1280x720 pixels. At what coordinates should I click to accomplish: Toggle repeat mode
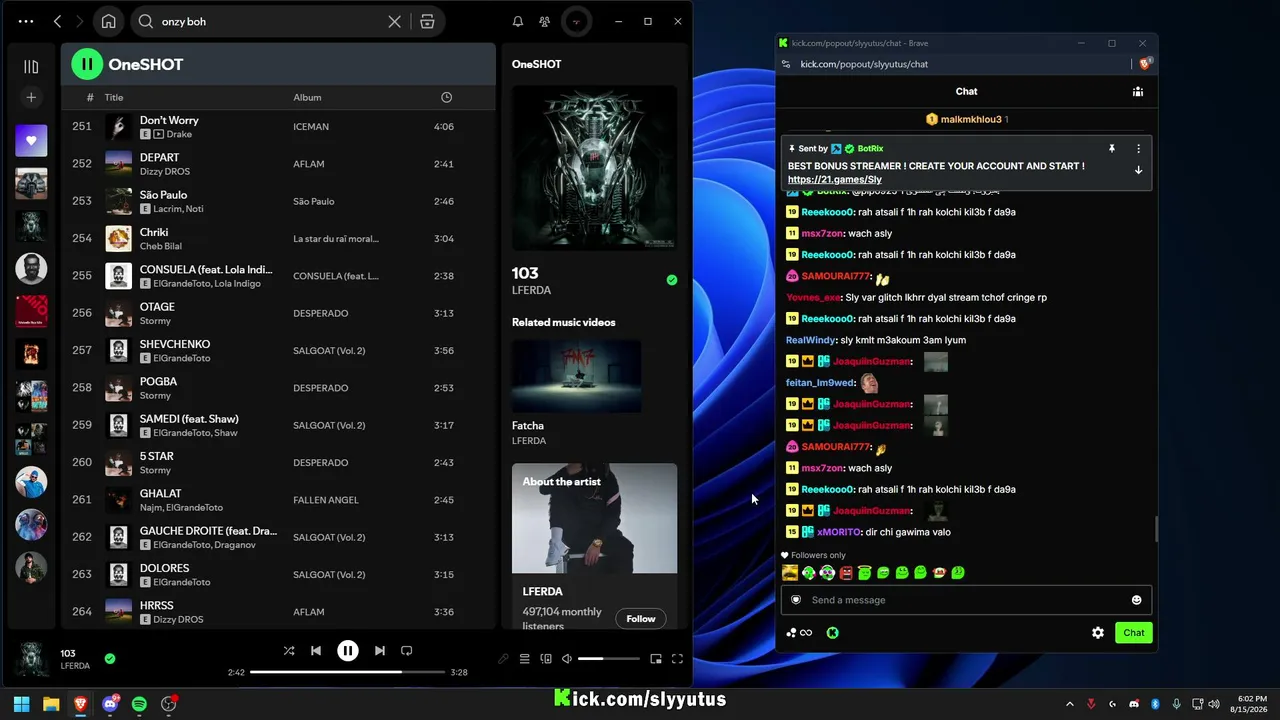coord(407,651)
